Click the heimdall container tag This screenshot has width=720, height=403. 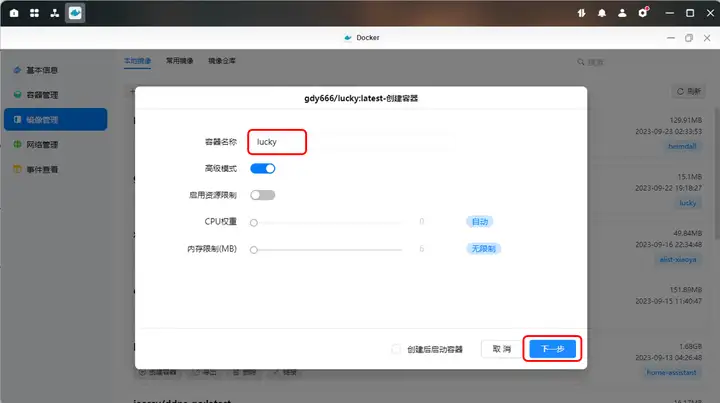click(x=682, y=146)
